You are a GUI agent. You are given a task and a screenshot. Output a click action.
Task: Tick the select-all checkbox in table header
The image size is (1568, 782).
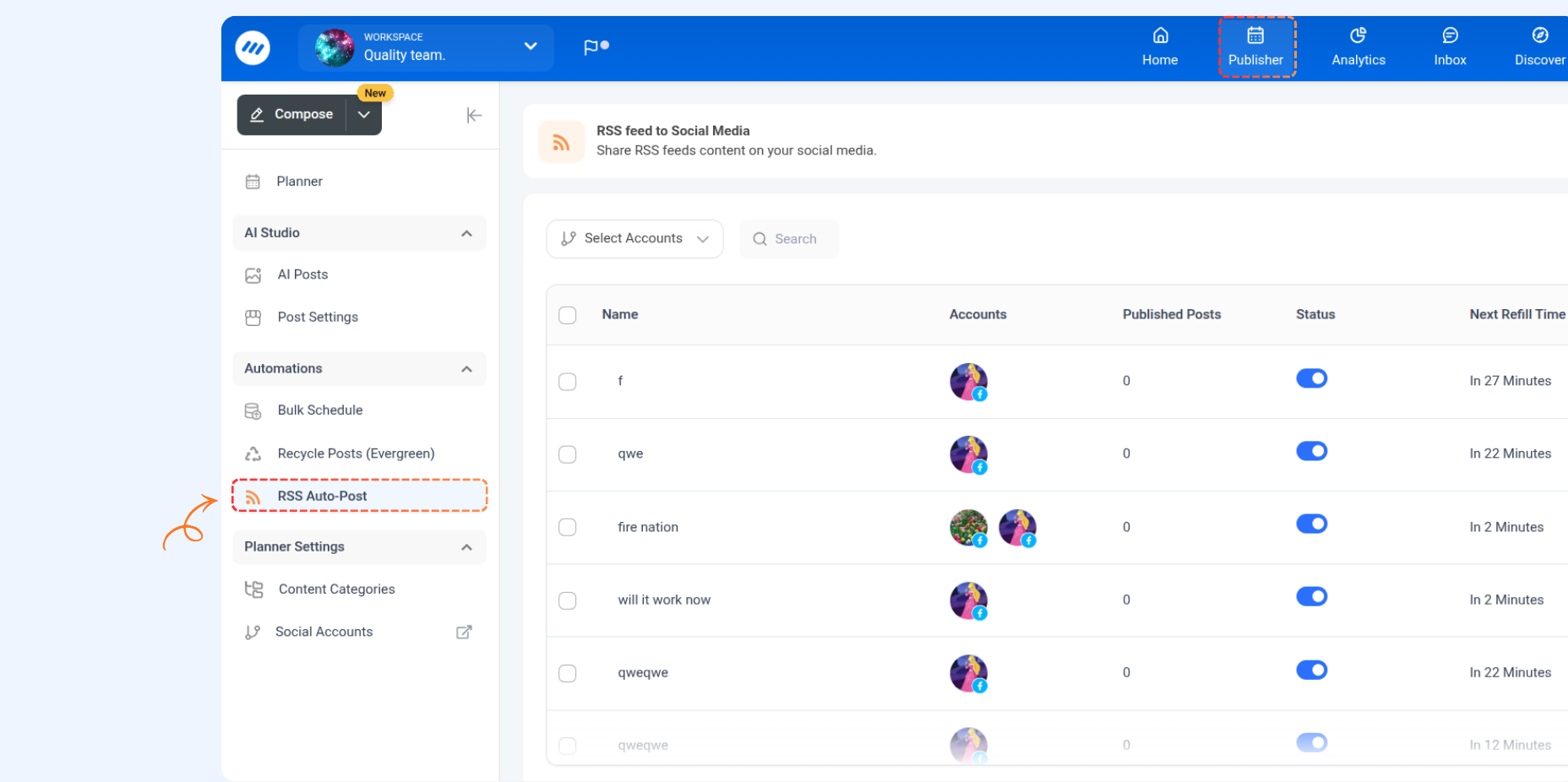[x=568, y=315]
